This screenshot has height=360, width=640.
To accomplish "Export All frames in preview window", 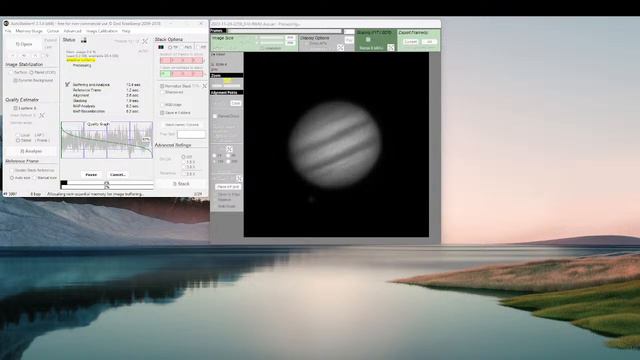I will pos(429,42).
